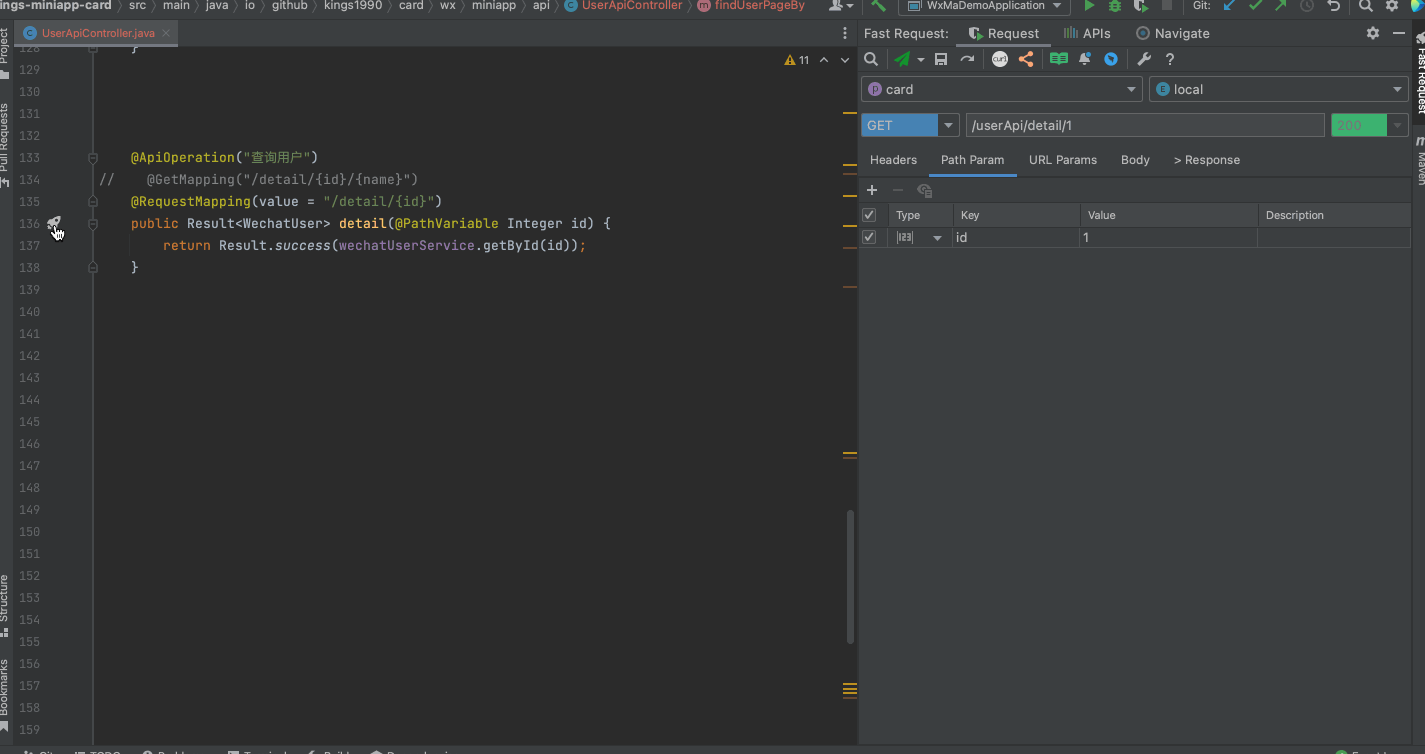Switch to the URL Params tab
This screenshot has width=1425, height=754.
pos(1063,160)
